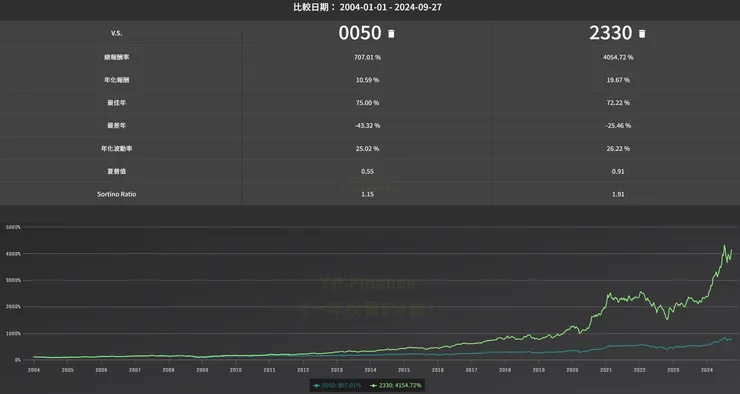The image size is (740, 394).
Task: Click volatility value 26.22 %
Action: [x=618, y=149]
